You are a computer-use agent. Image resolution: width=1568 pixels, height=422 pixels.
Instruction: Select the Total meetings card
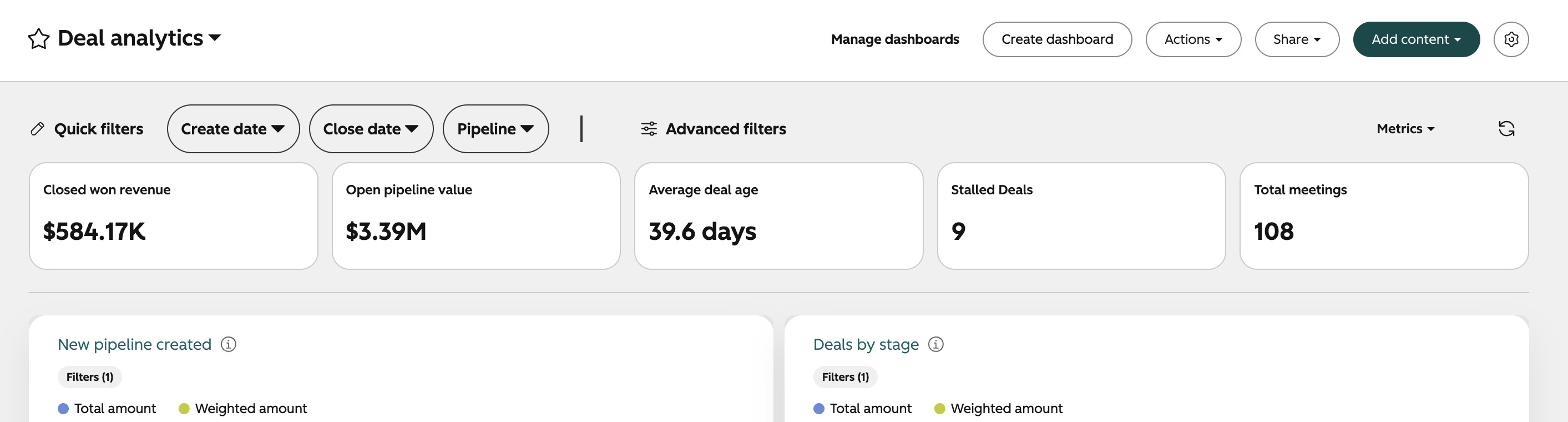click(x=1384, y=215)
